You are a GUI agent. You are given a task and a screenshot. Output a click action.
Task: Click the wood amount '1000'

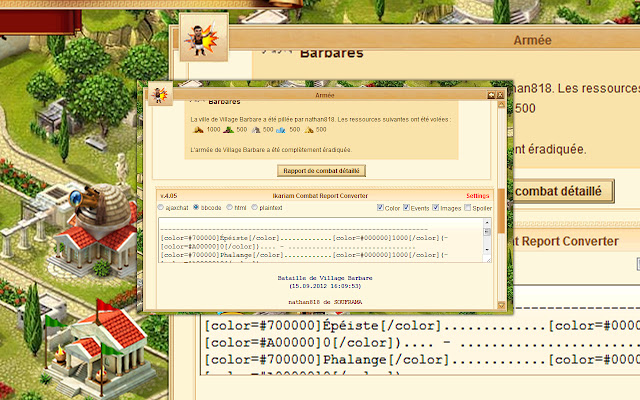click(213, 129)
